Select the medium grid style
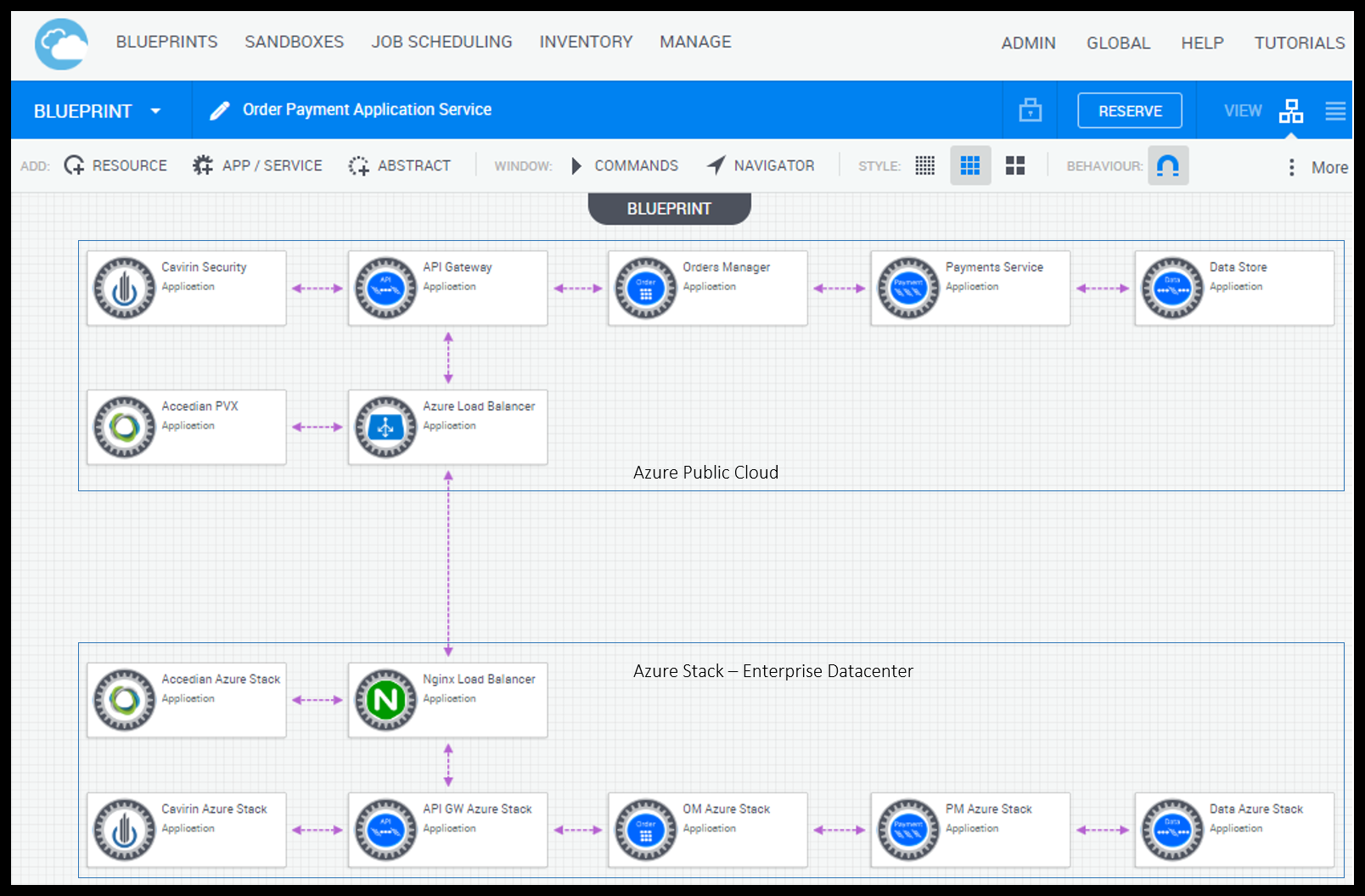 [x=970, y=165]
